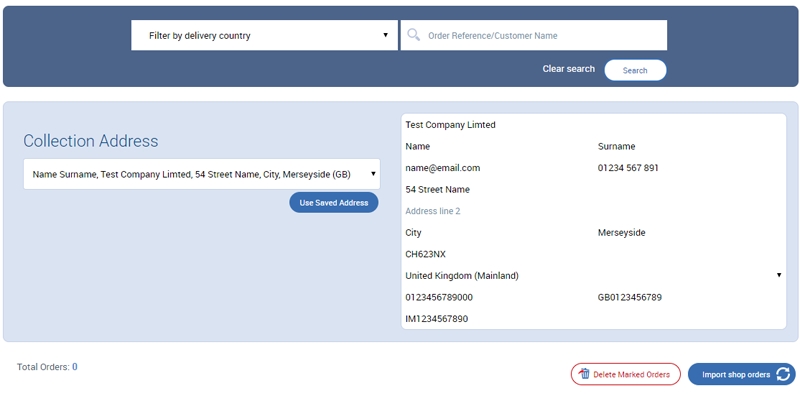The image size is (800, 396).
Task: Click the City field
Action: tap(498, 233)
